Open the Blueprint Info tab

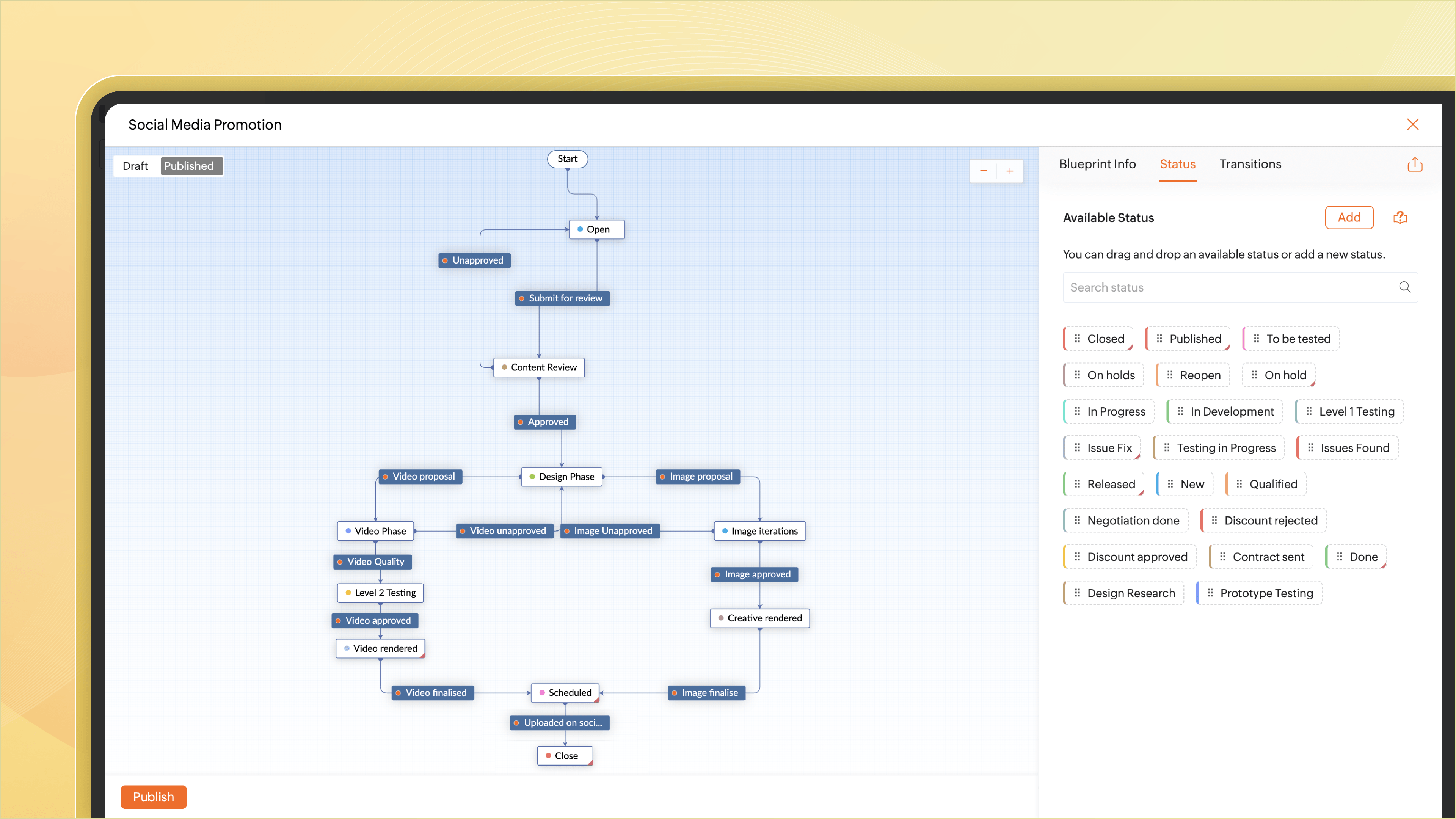[1097, 164]
